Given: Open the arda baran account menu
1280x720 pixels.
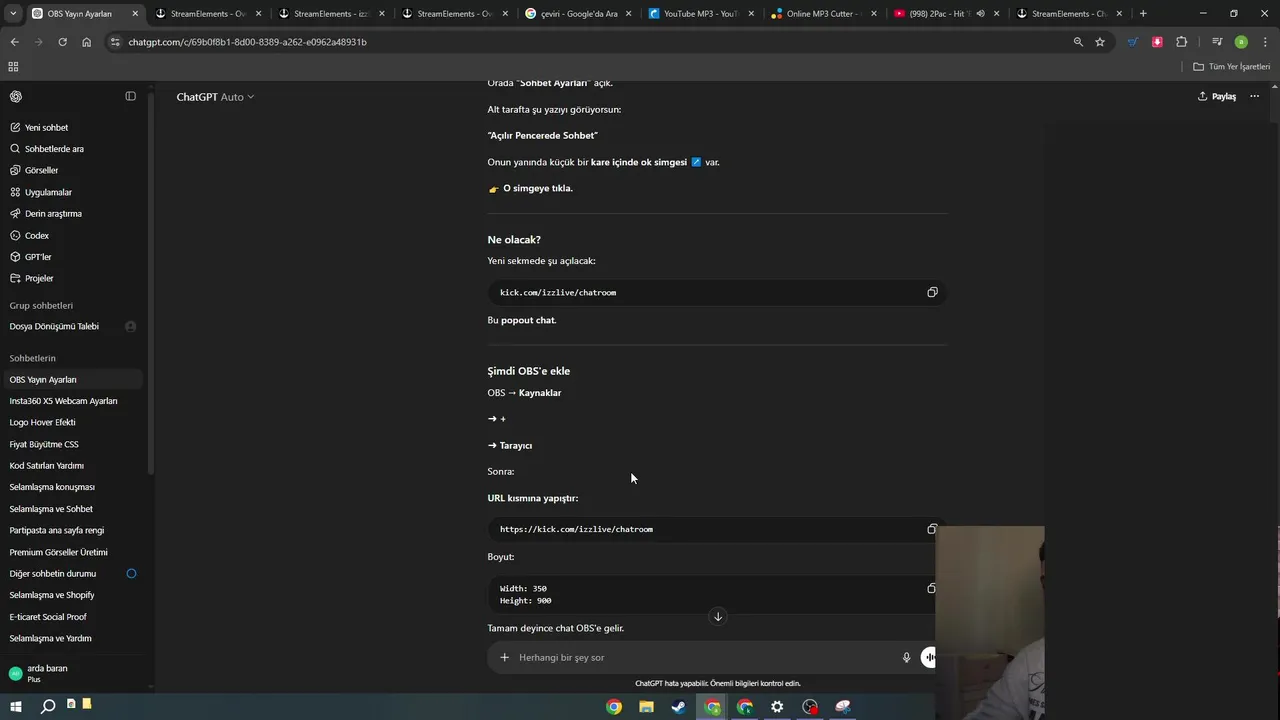Looking at the screenshot, I should click(75, 673).
